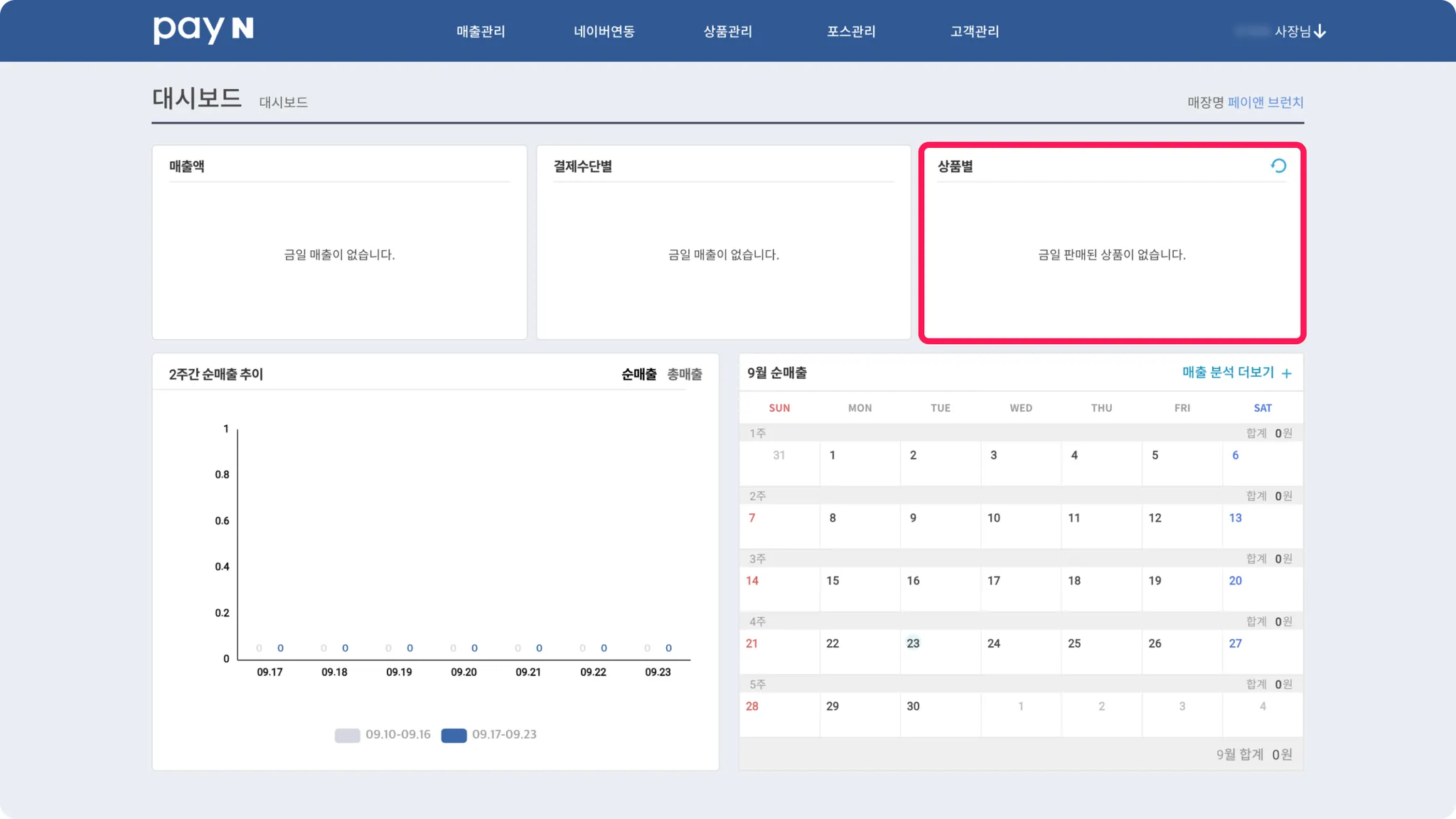Open the 매출관리 menu
This screenshot has height=819, width=1456.
[x=481, y=31]
